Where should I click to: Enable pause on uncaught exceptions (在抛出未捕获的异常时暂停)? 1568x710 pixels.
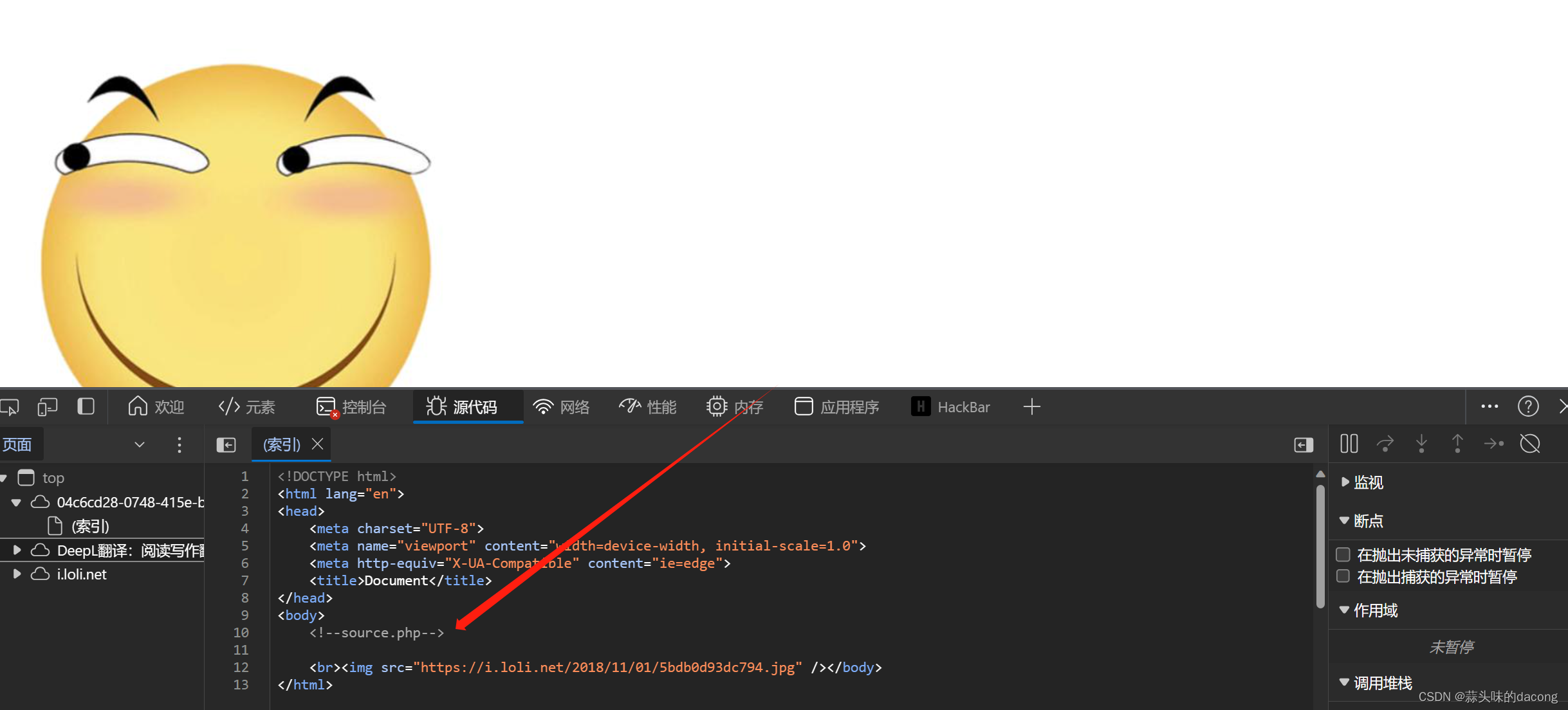(1343, 554)
